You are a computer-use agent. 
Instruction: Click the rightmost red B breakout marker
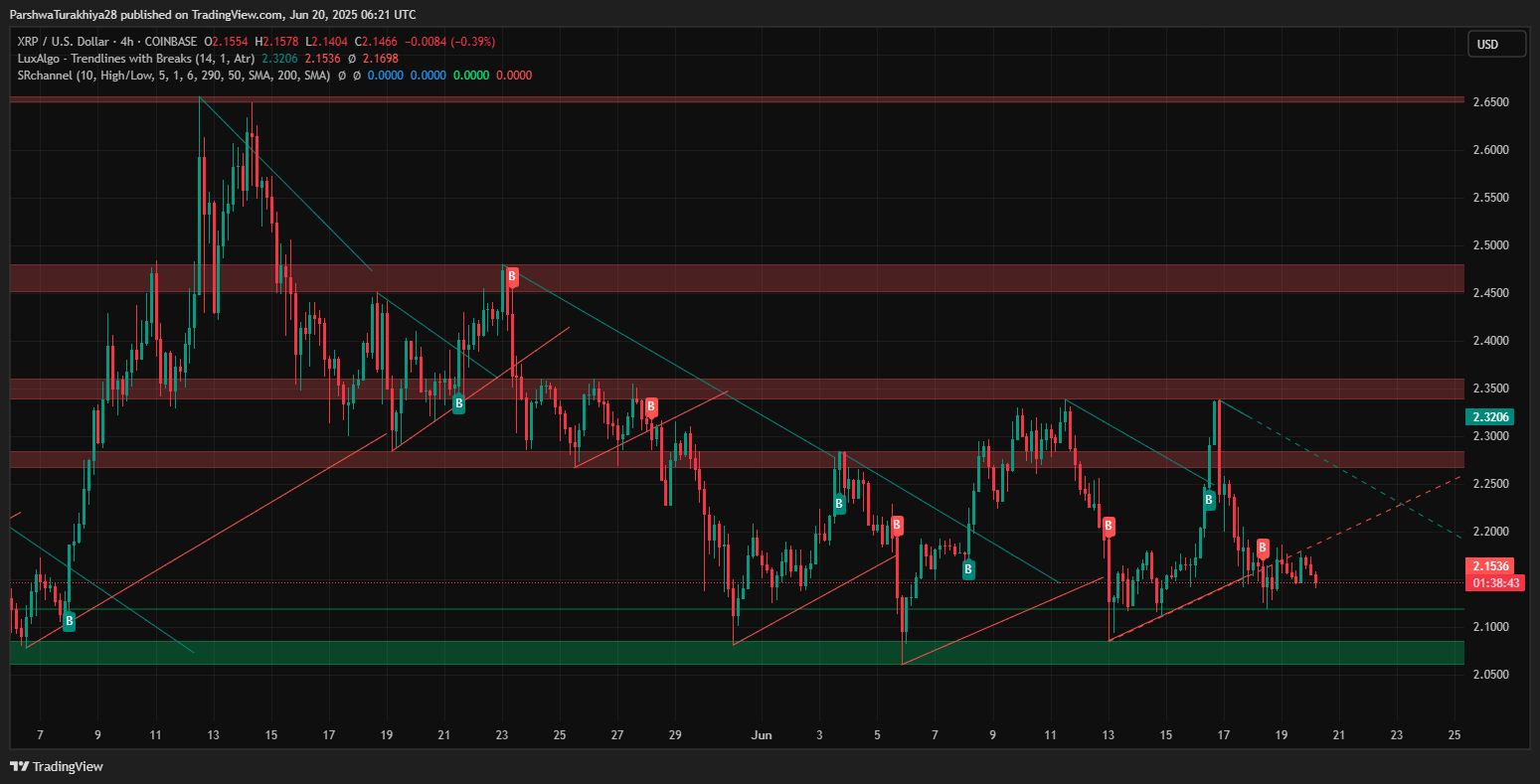click(1262, 547)
